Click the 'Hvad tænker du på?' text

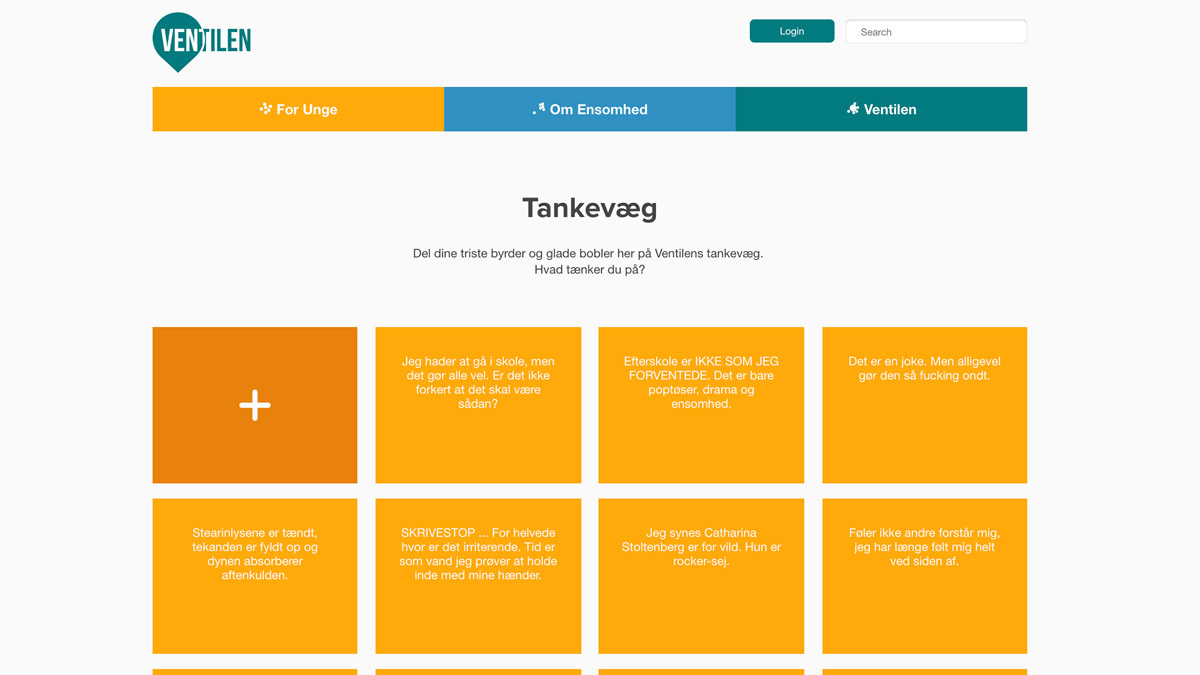[x=589, y=270]
